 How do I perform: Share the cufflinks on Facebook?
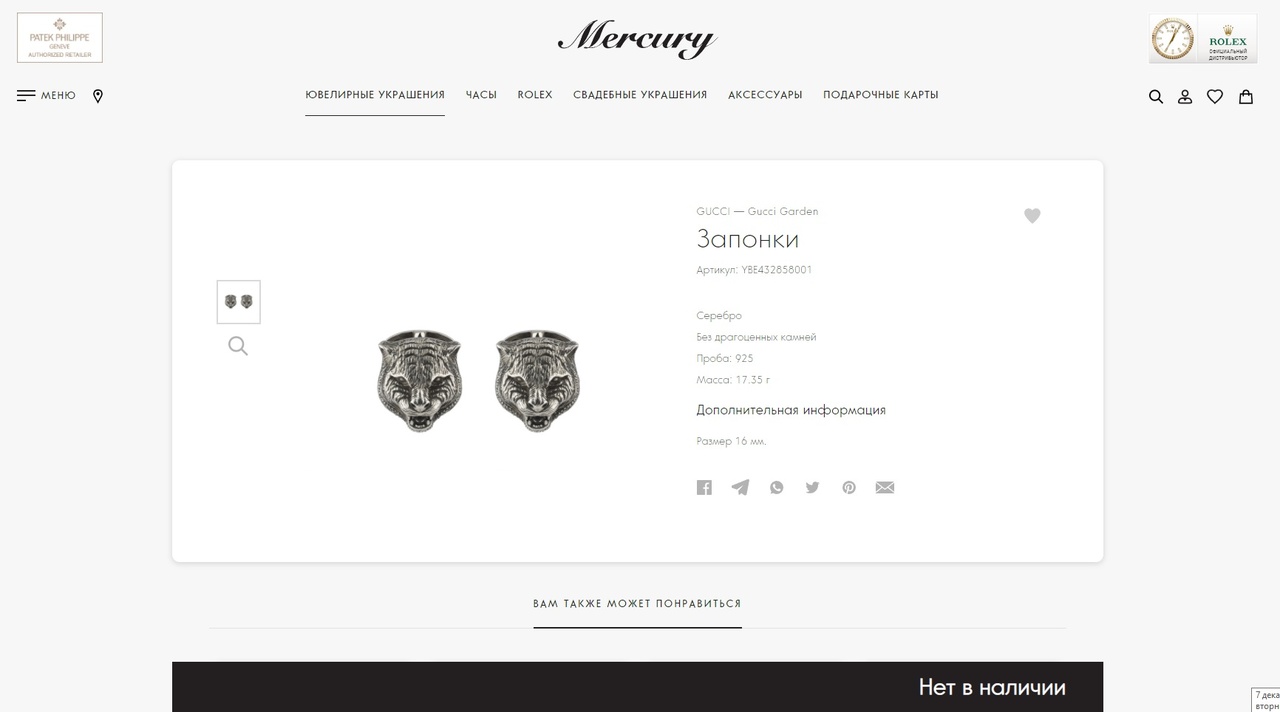tap(704, 488)
